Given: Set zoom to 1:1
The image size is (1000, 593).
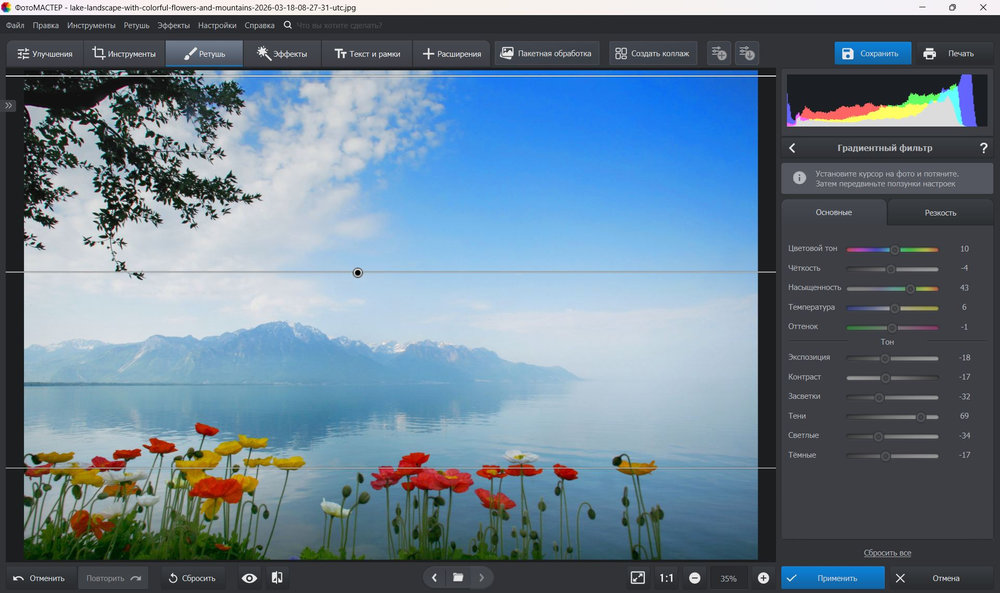Looking at the screenshot, I should coord(666,578).
